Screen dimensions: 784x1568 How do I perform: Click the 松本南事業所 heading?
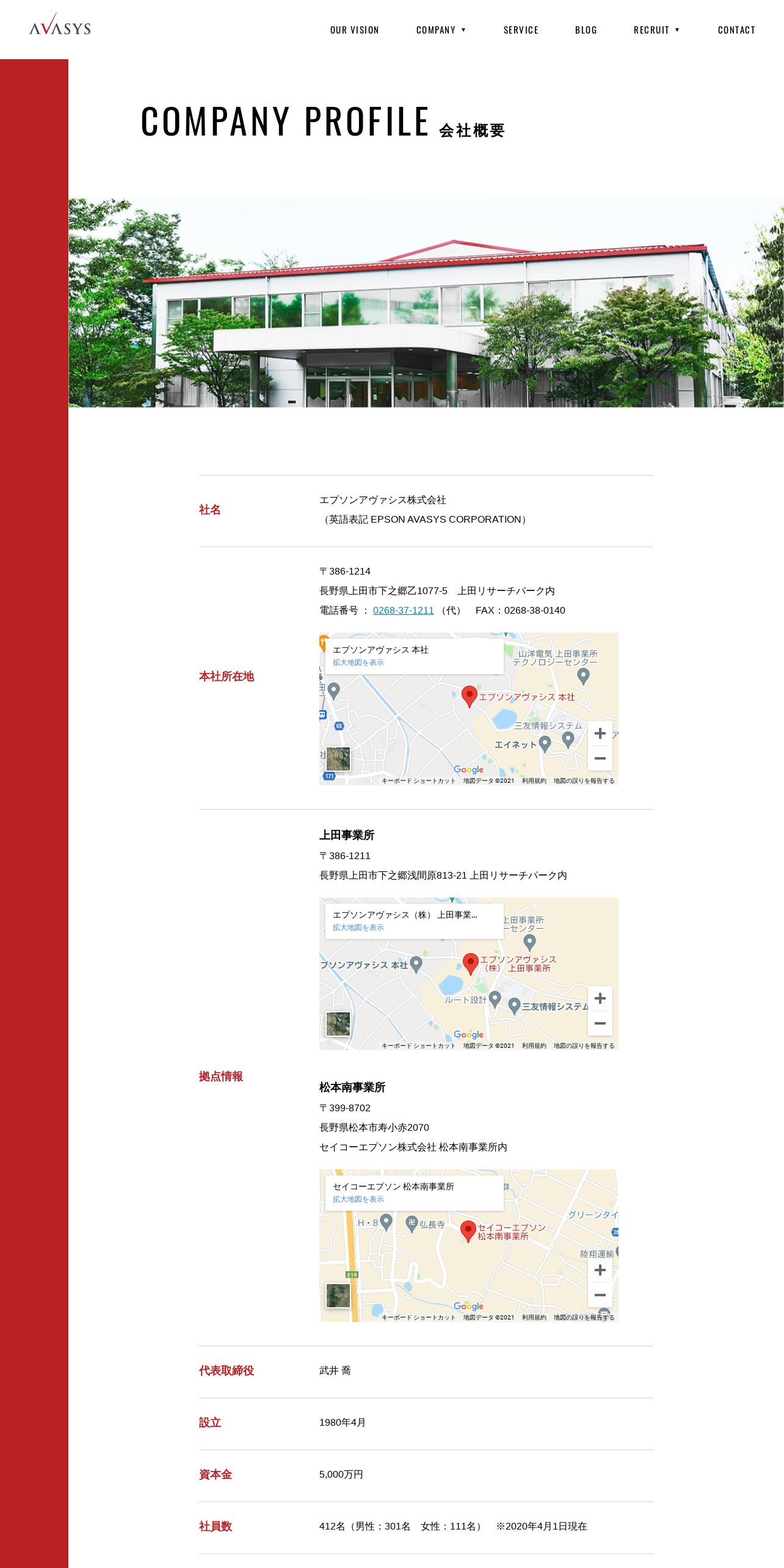352,1087
